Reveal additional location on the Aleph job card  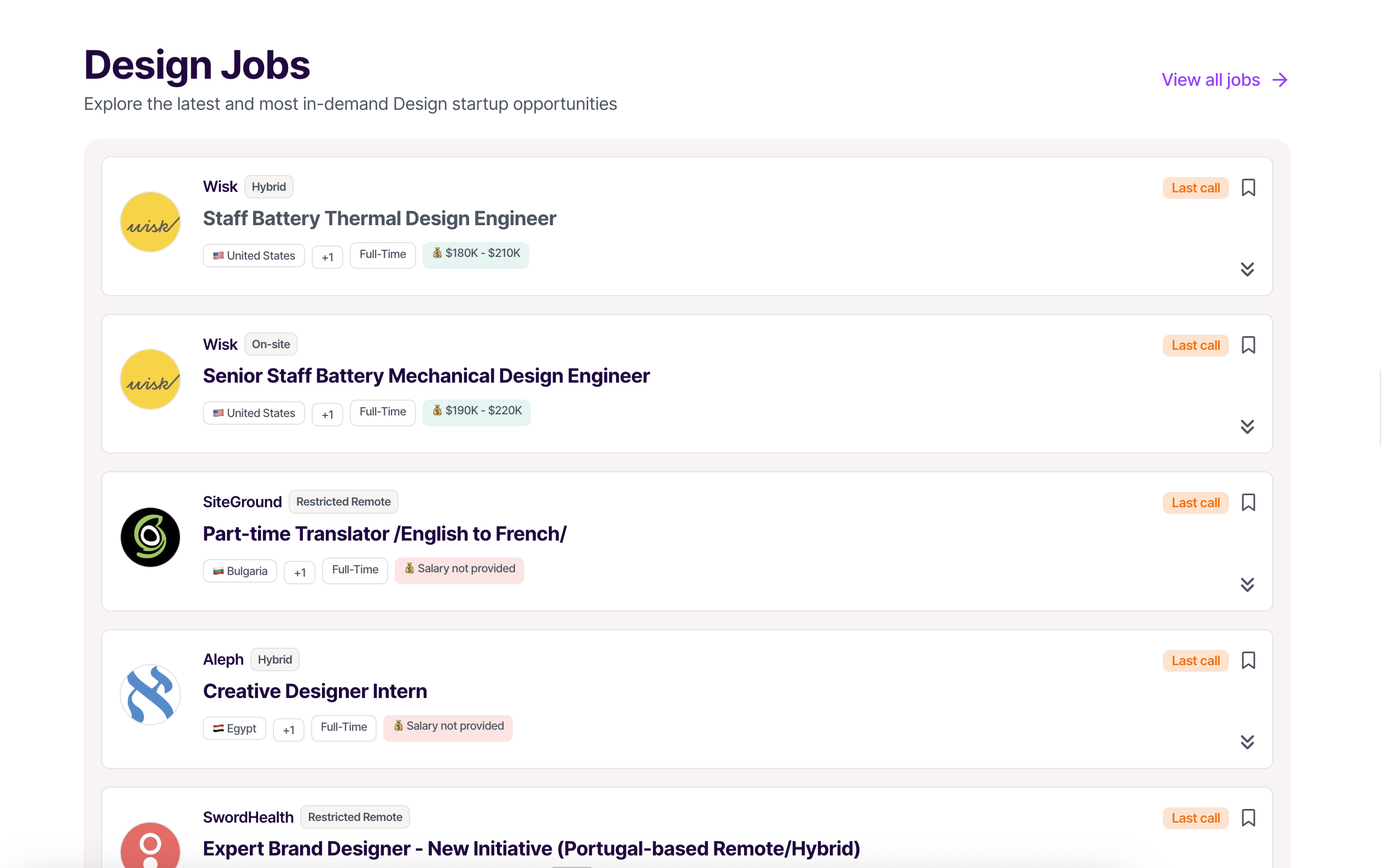[x=289, y=729]
